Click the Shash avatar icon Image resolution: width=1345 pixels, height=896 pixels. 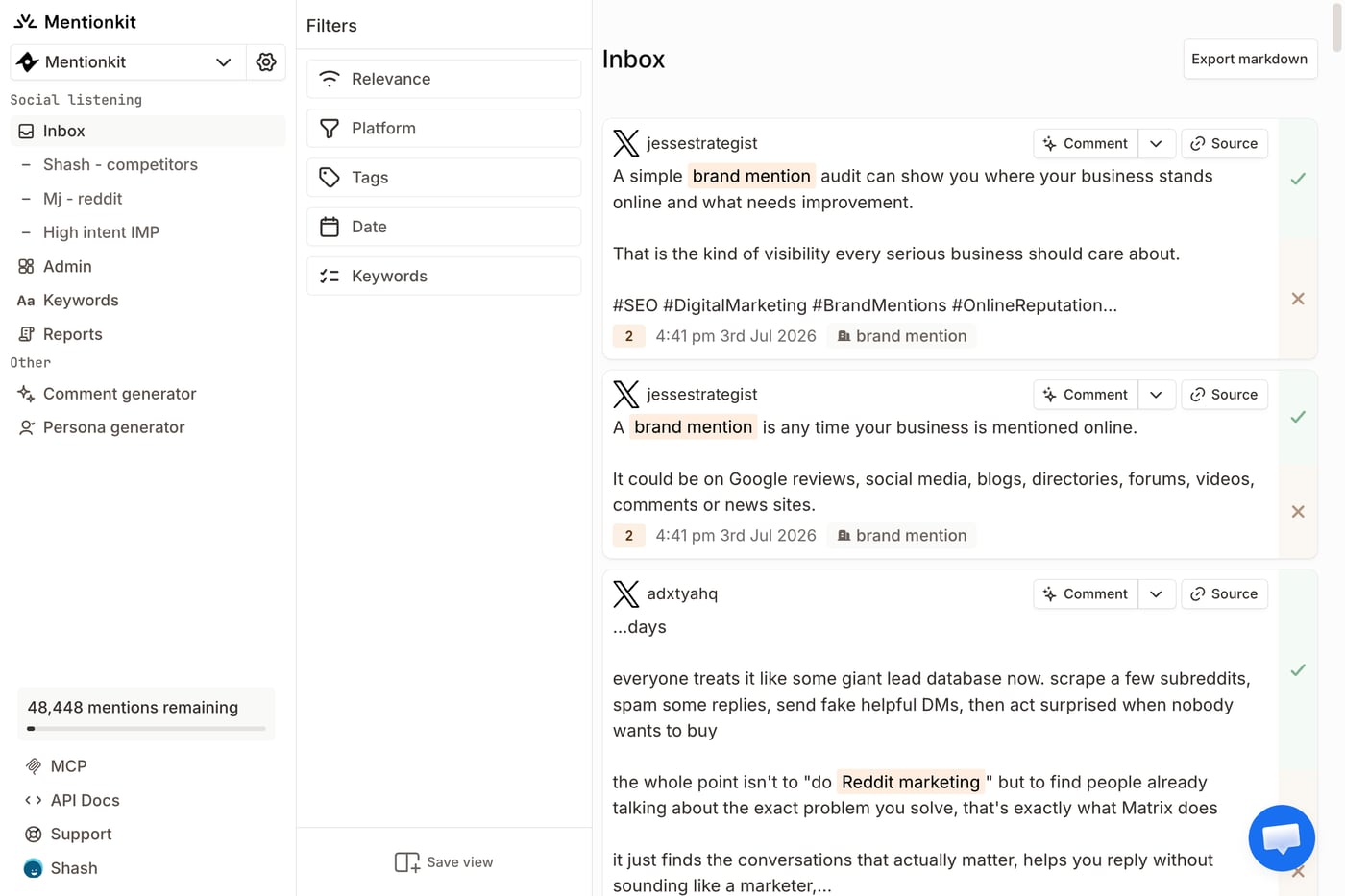coord(33,868)
